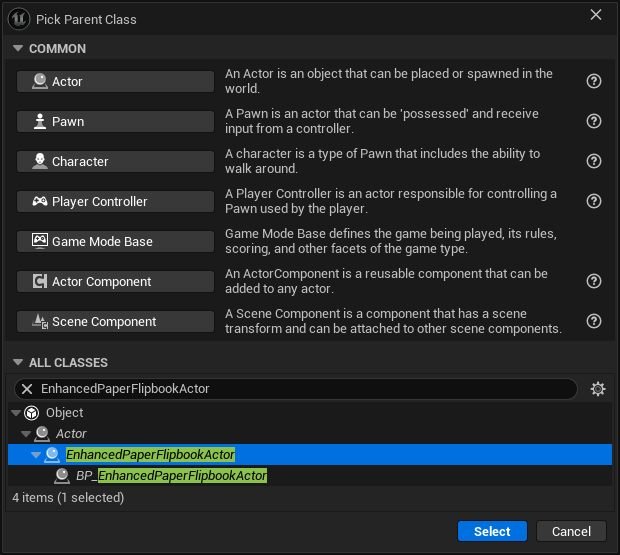Screen dimensions: 620x555
Task: Collapse the COMMON section
Action: 18,48
